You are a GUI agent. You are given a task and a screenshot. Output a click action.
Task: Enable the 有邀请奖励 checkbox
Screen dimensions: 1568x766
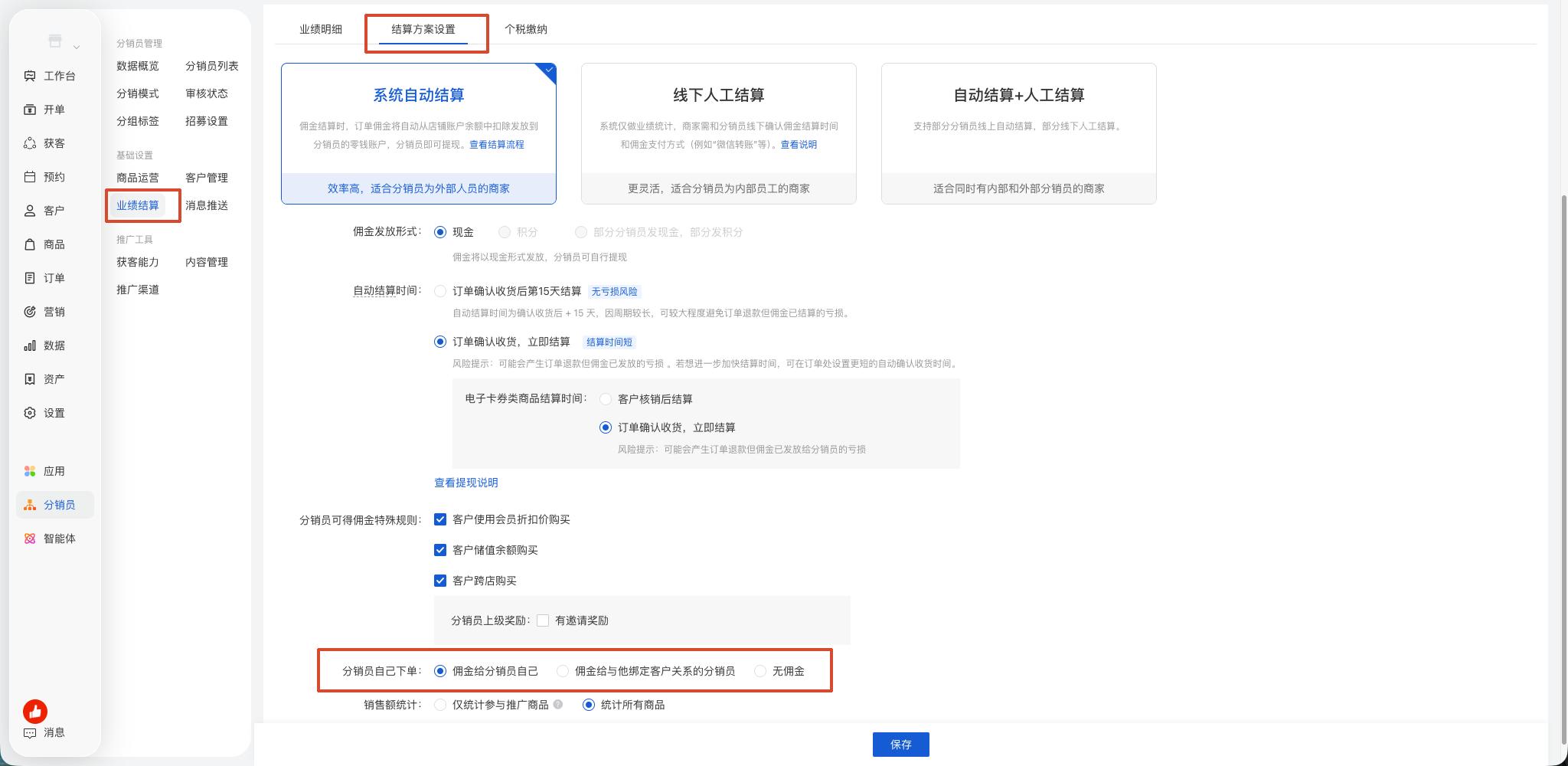543,620
